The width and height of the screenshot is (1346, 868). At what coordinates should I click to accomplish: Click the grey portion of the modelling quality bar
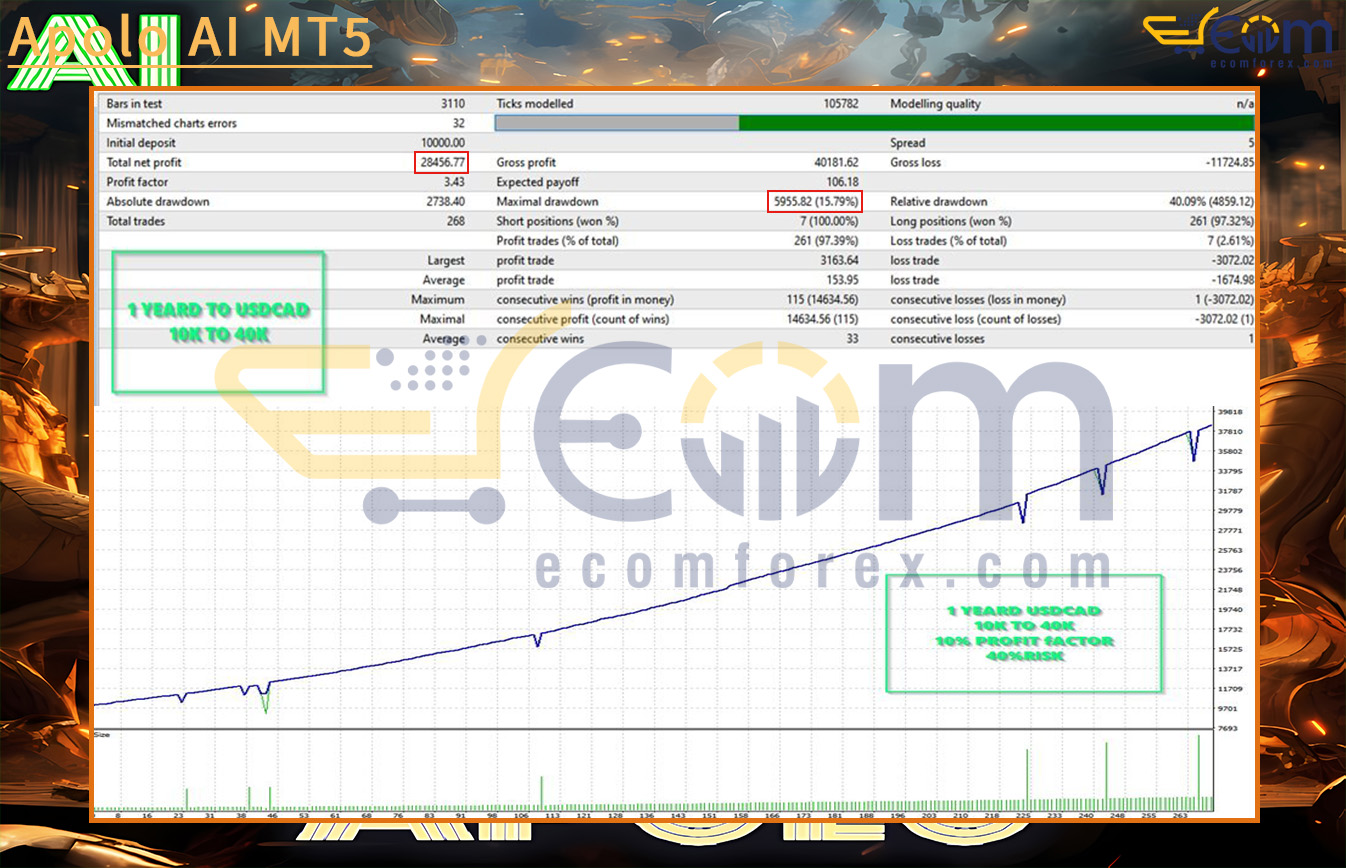(616, 123)
